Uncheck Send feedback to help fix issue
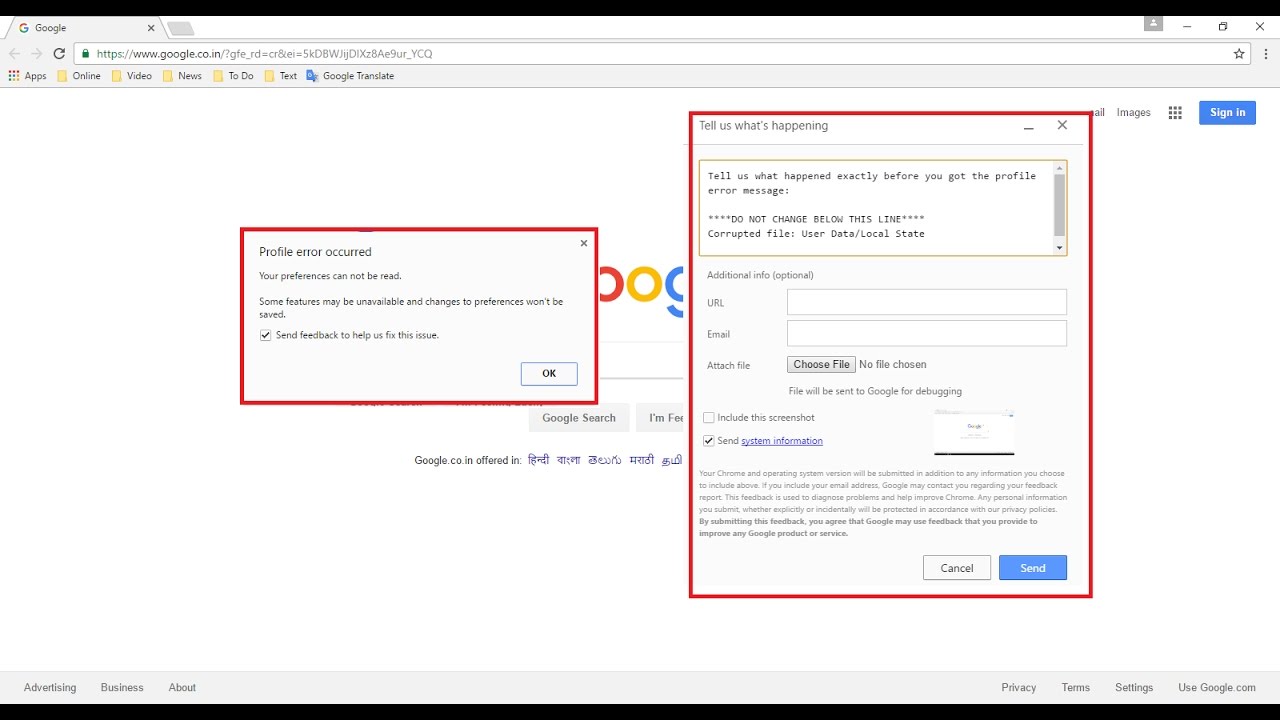The image size is (1280, 720). pyautogui.click(x=265, y=336)
